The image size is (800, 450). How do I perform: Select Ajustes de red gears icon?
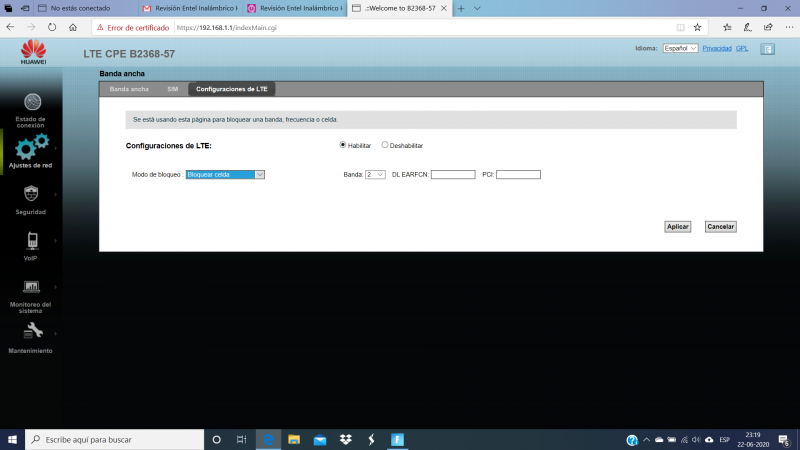[32, 148]
